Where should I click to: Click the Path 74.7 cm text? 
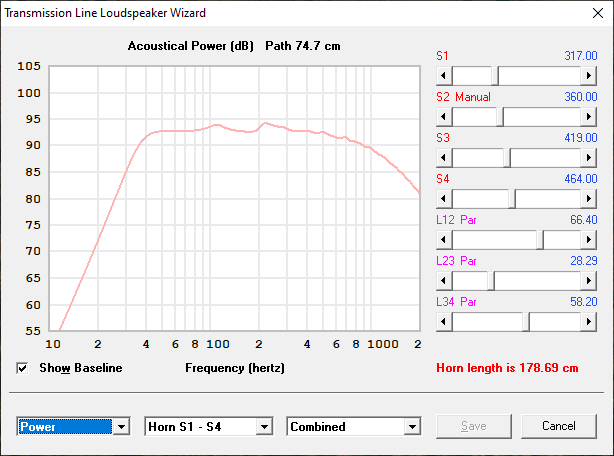[x=303, y=46]
